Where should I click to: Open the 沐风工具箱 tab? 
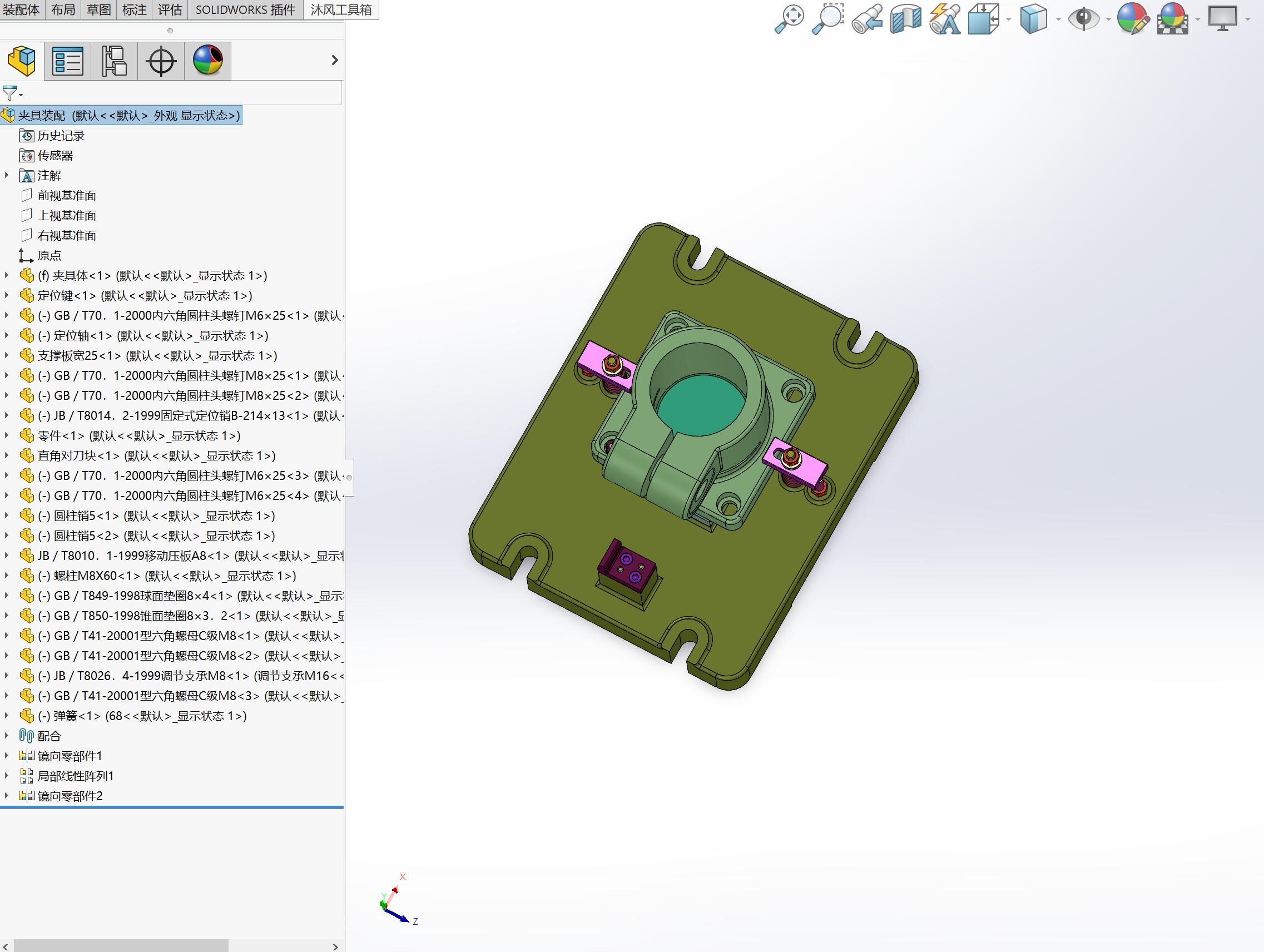coord(341,9)
